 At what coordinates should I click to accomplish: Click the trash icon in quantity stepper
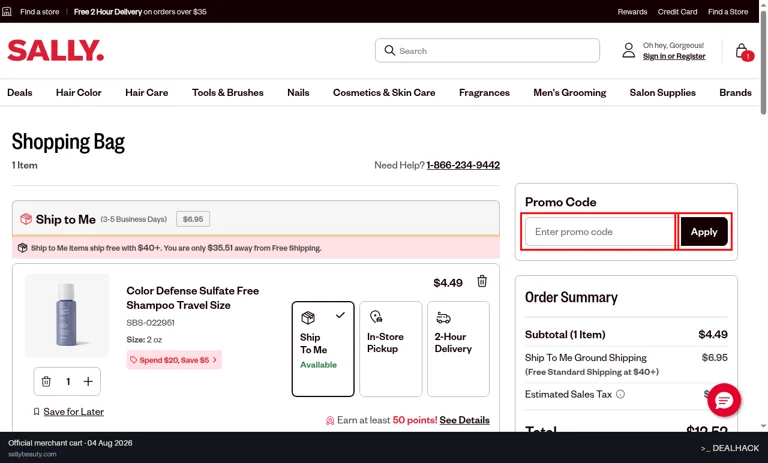pyautogui.click(x=46, y=381)
